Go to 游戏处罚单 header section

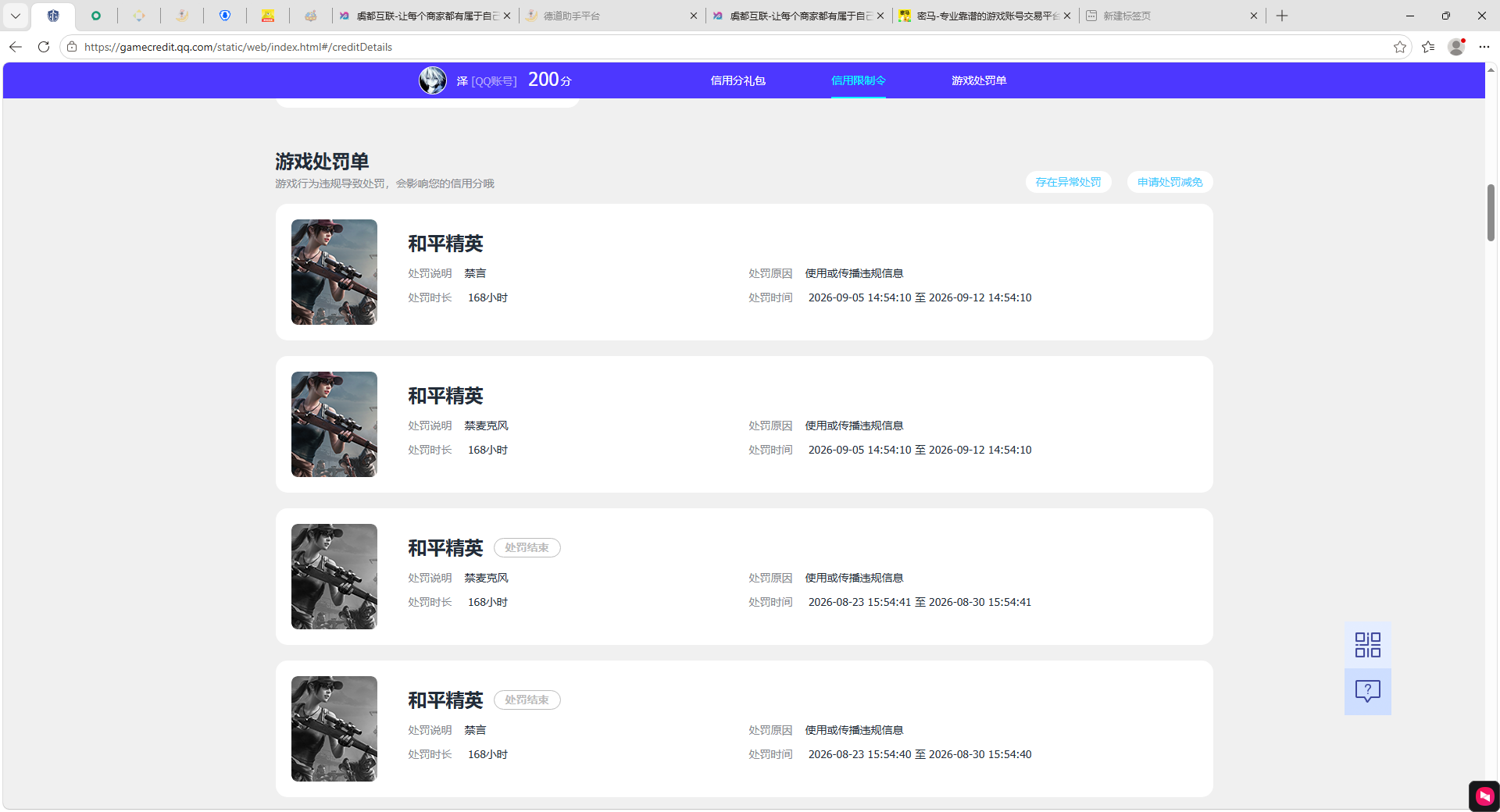[979, 80]
